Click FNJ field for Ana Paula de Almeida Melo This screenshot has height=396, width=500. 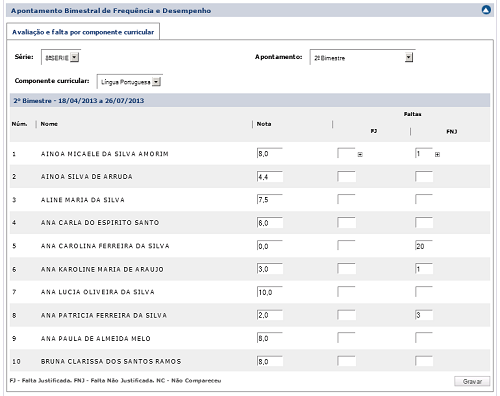point(424,338)
